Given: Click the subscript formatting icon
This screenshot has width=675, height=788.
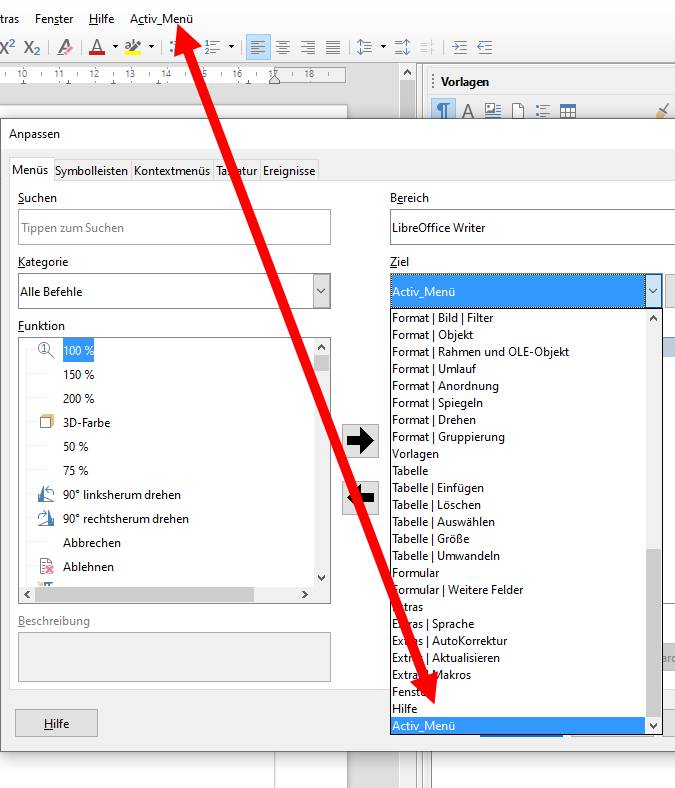Looking at the screenshot, I should 32,47.
